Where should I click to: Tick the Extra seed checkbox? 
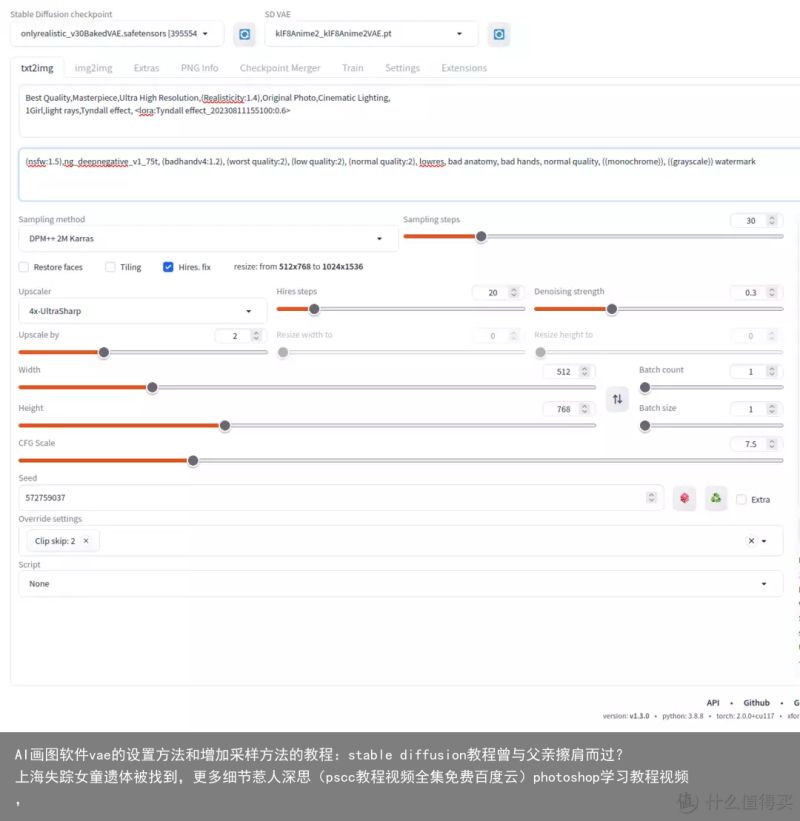741,500
